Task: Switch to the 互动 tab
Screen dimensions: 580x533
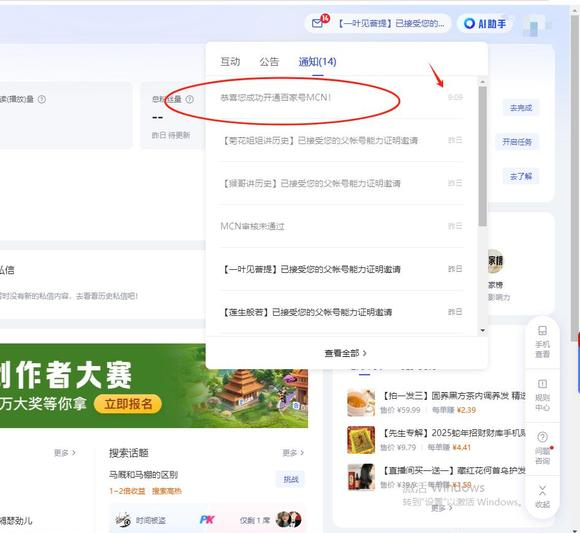Action: point(230,61)
